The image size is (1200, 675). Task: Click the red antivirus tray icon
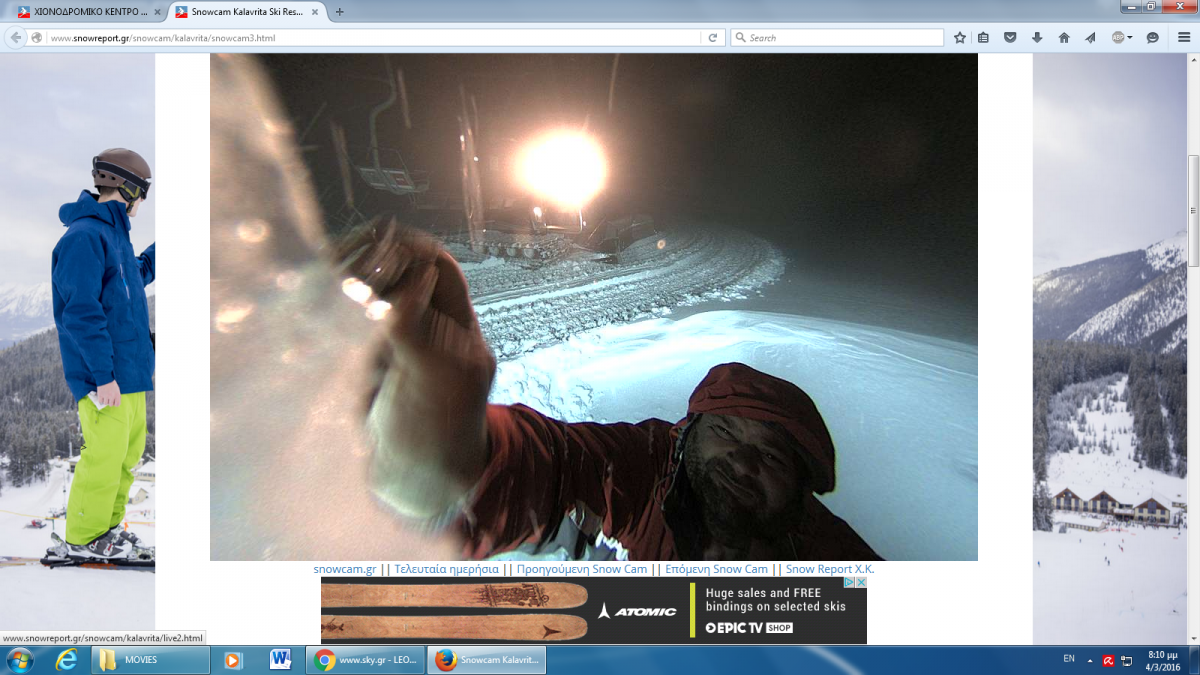[x=1109, y=660]
